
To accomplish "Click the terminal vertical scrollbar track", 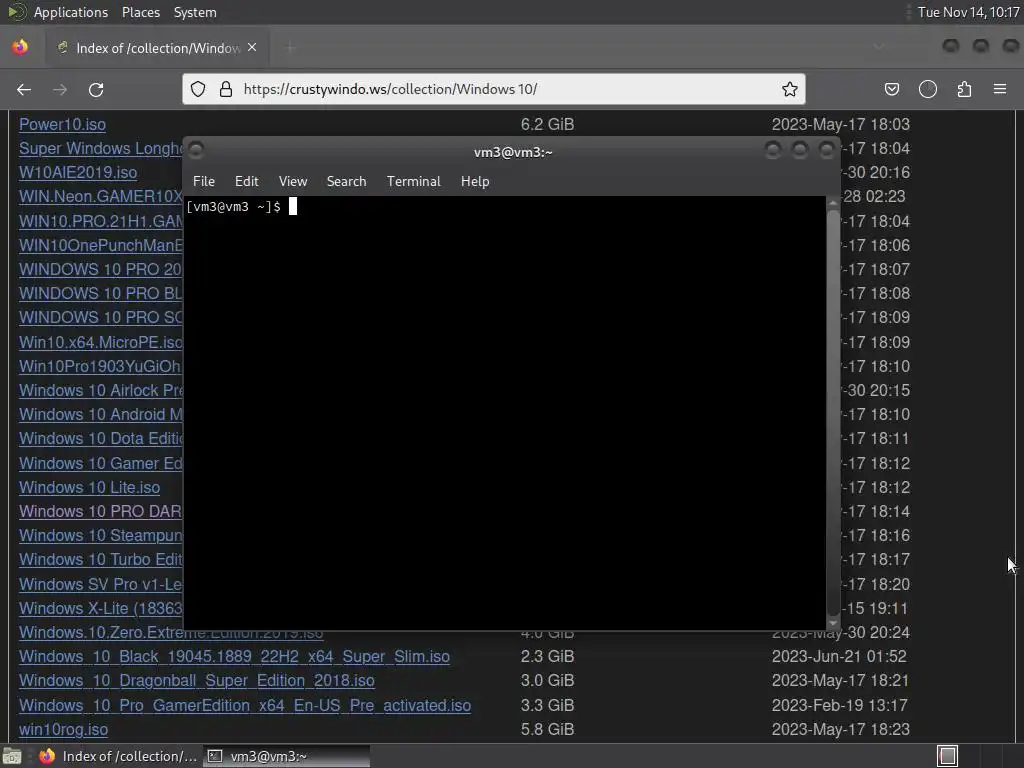I will tap(833, 413).
